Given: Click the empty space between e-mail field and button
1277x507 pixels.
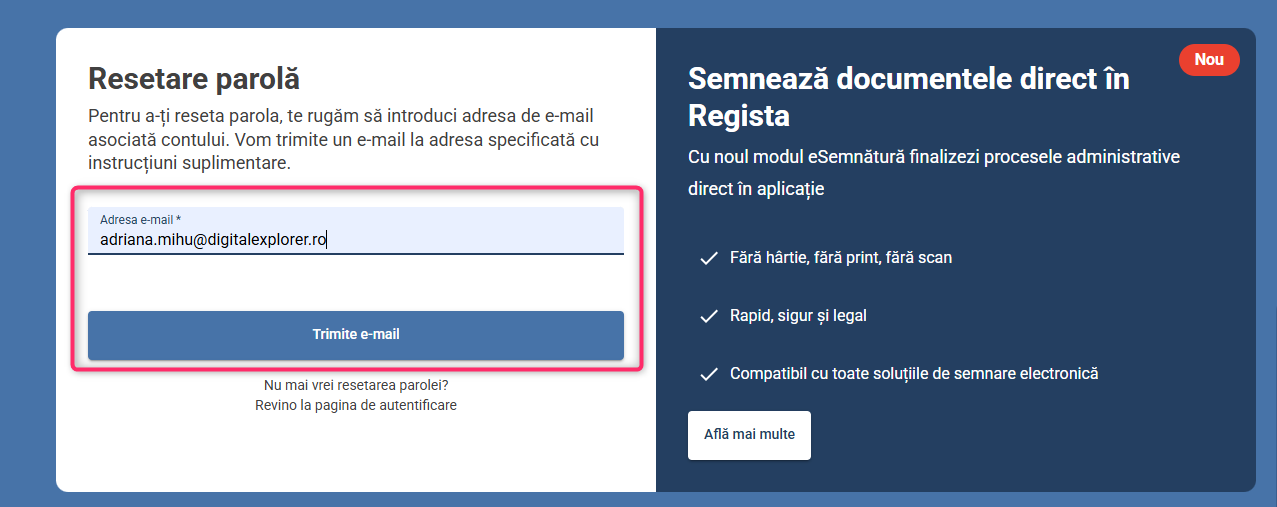Looking at the screenshot, I should 356,283.
